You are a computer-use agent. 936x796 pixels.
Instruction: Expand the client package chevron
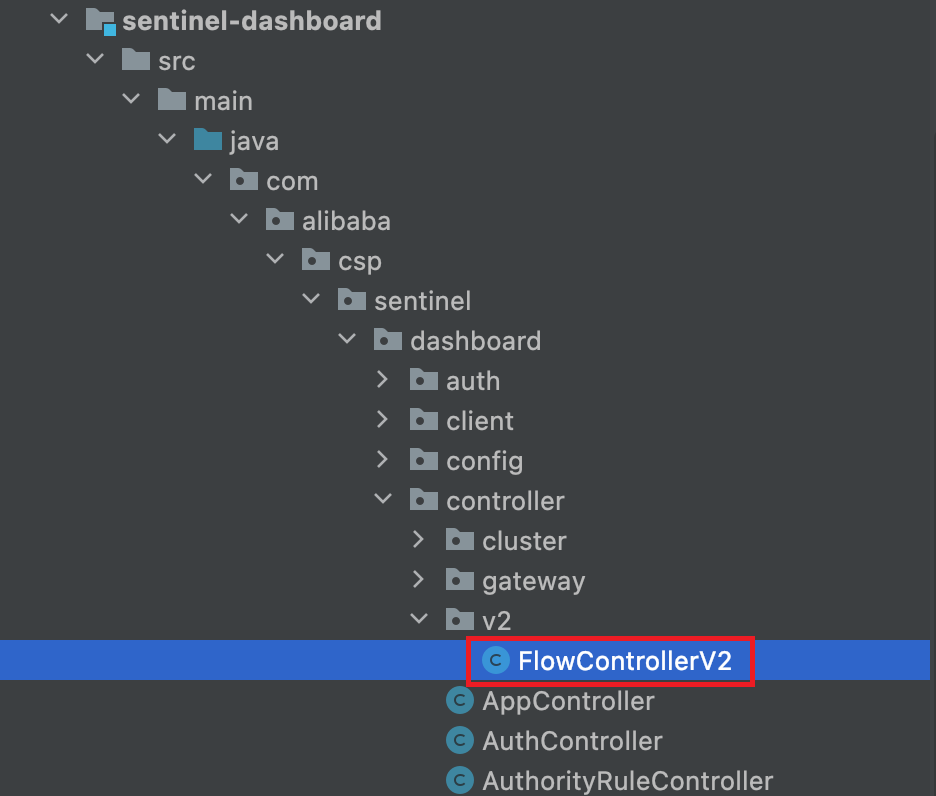383,420
